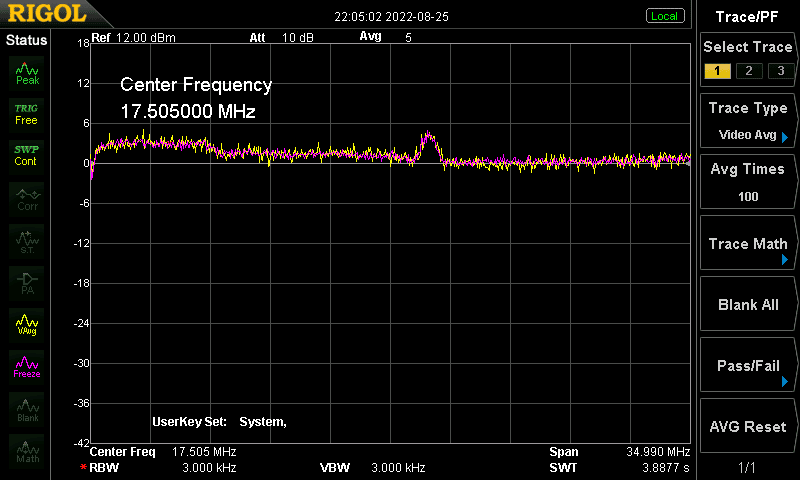Click the dimmed Corr correction icon
The width and height of the screenshot is (800, 480).
click(x=27, y=199)
